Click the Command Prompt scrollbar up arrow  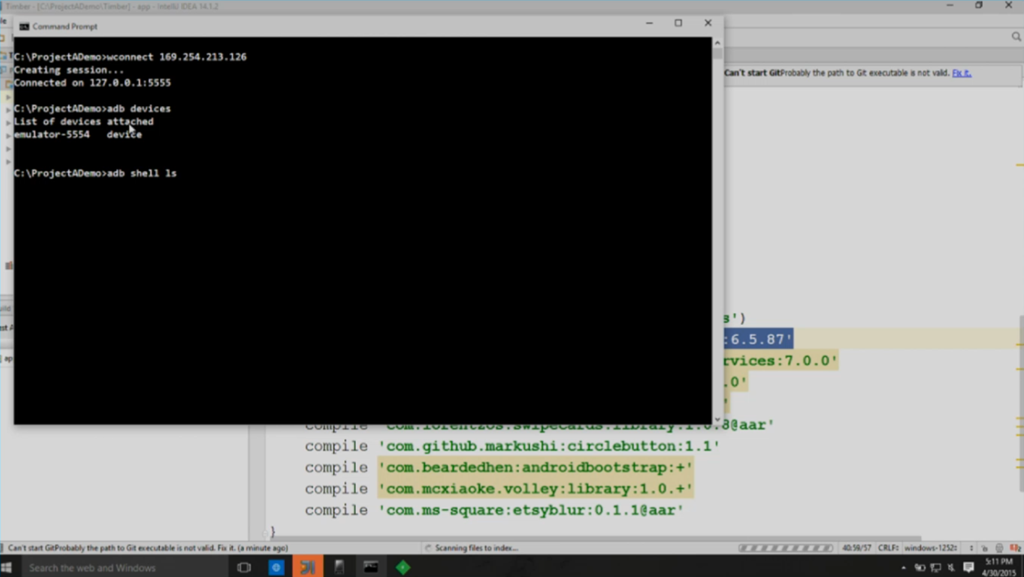tap(717, 42)
